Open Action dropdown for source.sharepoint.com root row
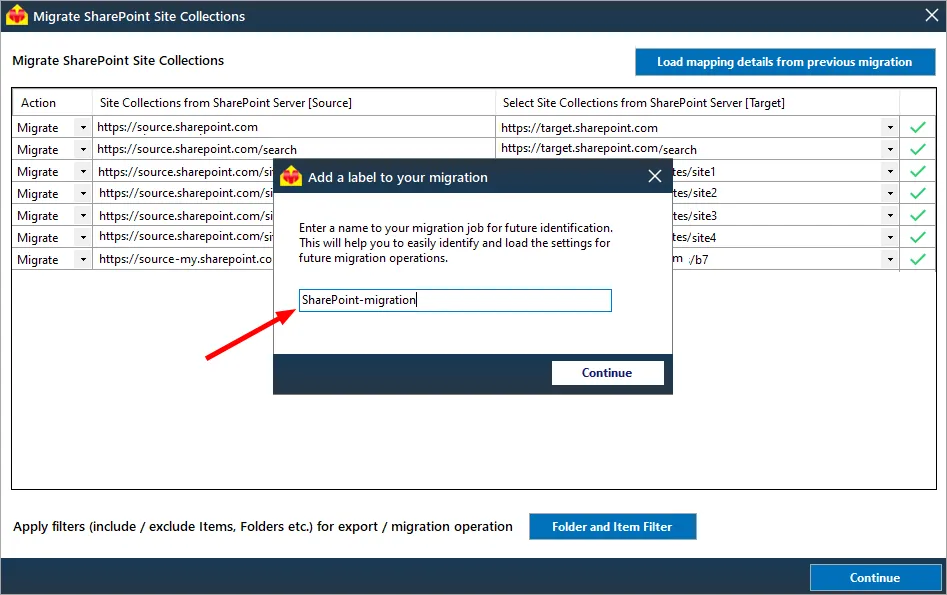Image resolution: width=947 pixels, height=595 pixels. click(83, 127)
